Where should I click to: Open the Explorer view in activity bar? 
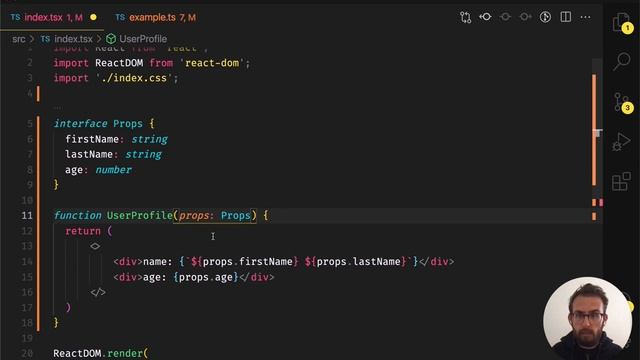[x=621, y=22]
